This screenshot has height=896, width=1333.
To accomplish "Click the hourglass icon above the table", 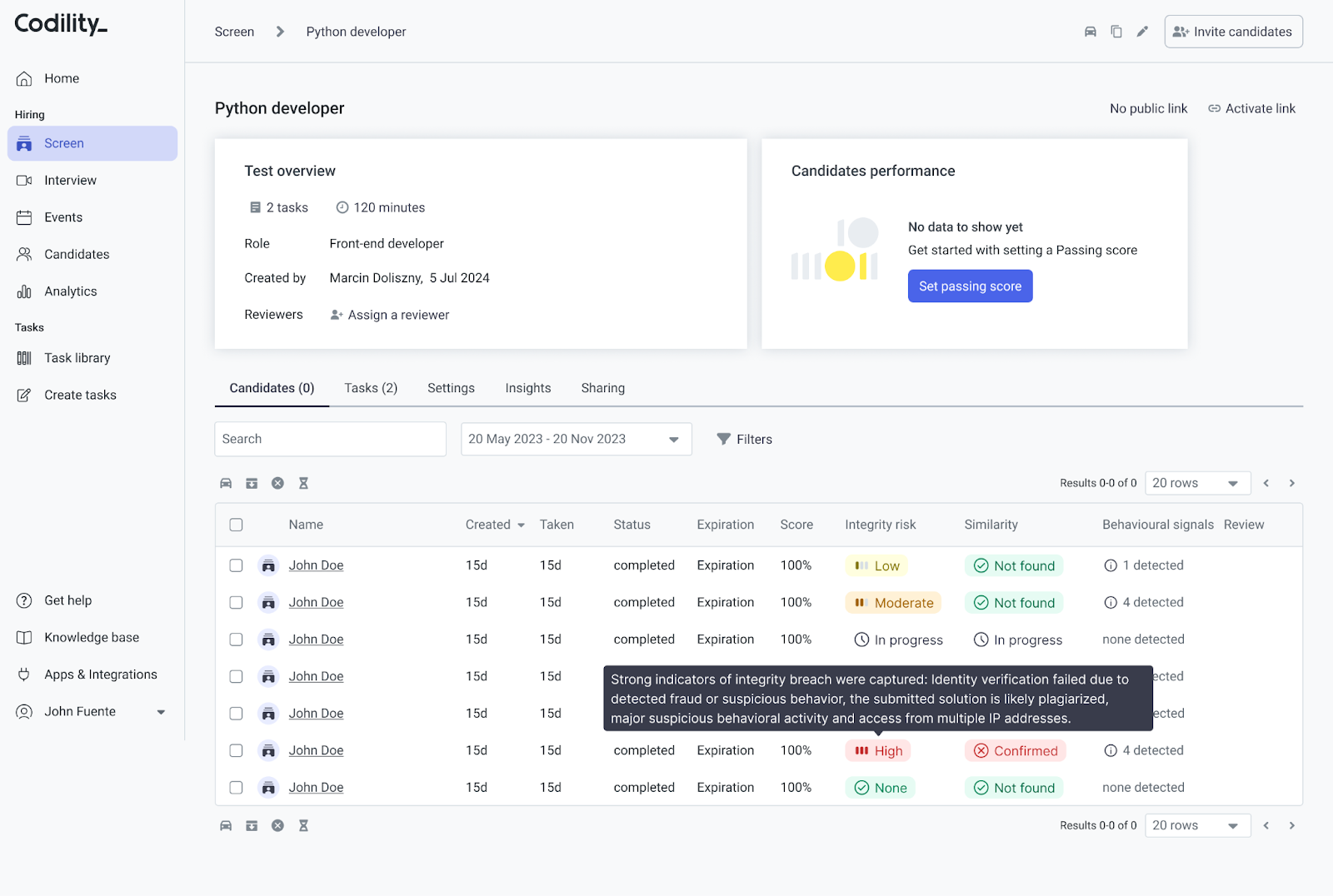I will (x=303, y=483).
